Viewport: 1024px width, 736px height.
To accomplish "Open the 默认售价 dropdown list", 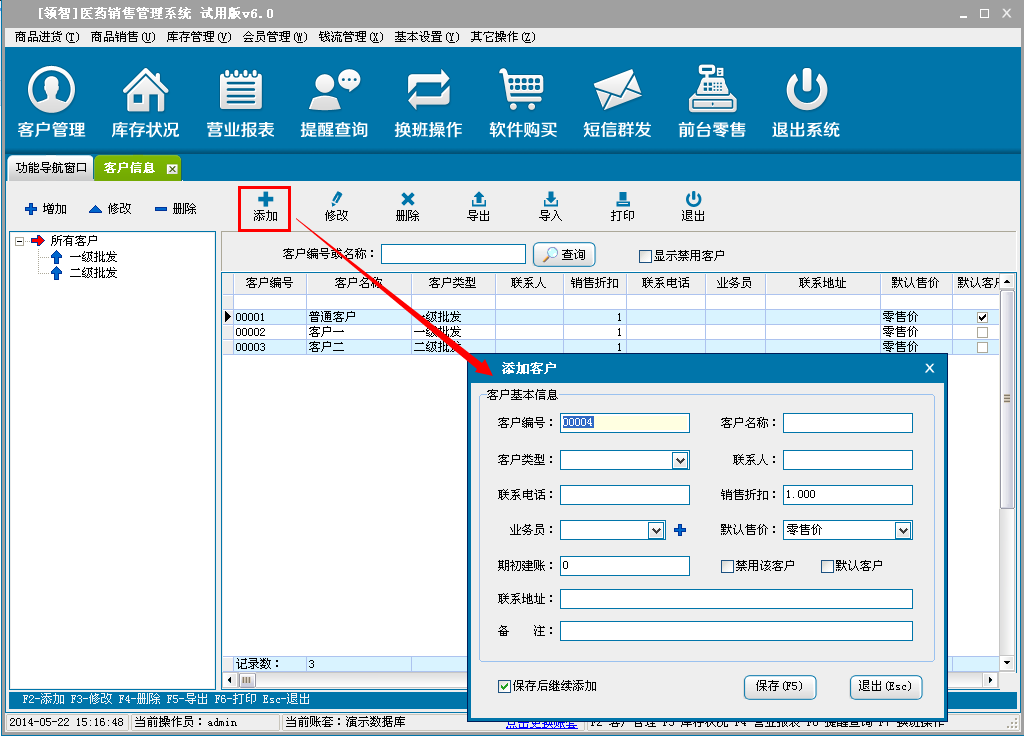I will [903, 530].
